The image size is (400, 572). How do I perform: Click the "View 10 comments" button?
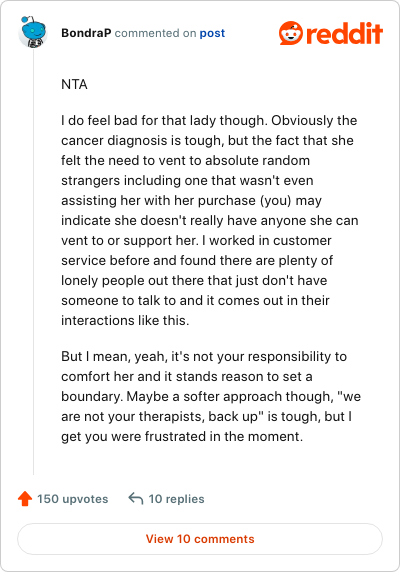point(200,539)
